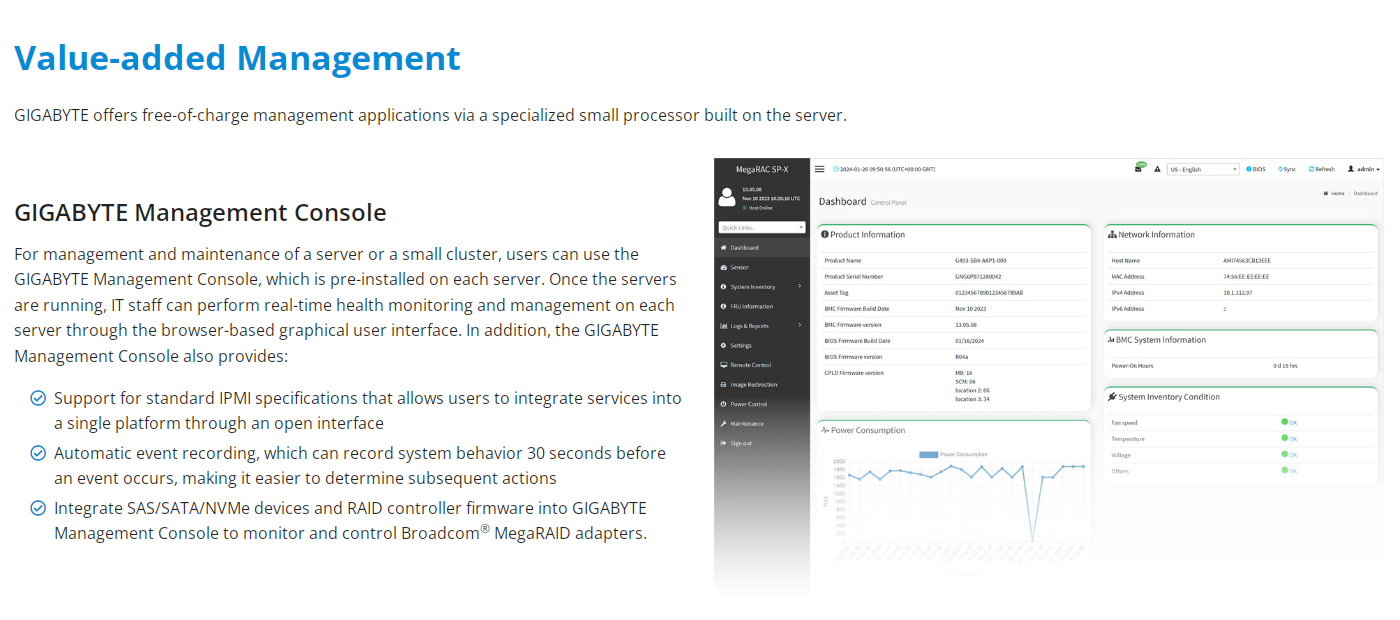Click IPv4 address 10.1.112.97
Viewport: 1400px width, 620px height.
(1238, 292)
